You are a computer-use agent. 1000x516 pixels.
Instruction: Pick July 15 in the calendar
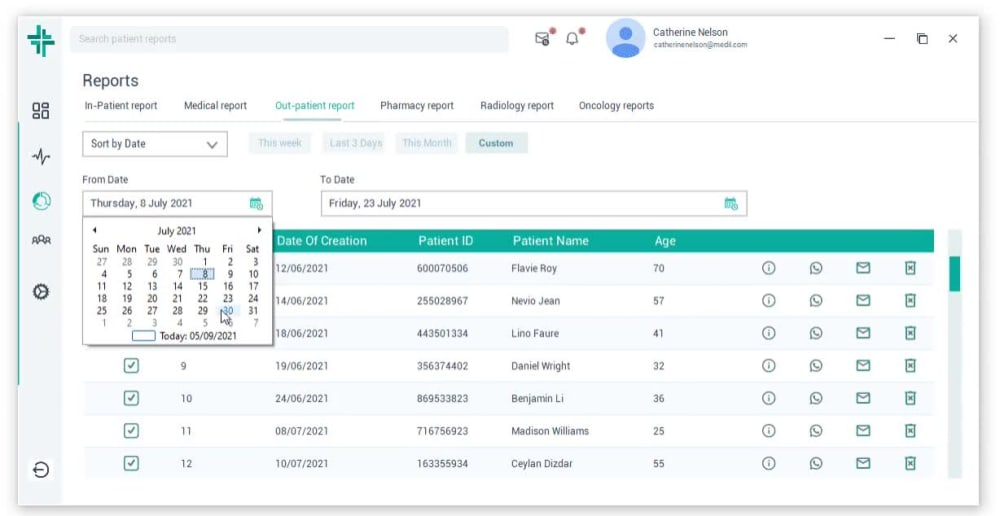coord(202,286)
